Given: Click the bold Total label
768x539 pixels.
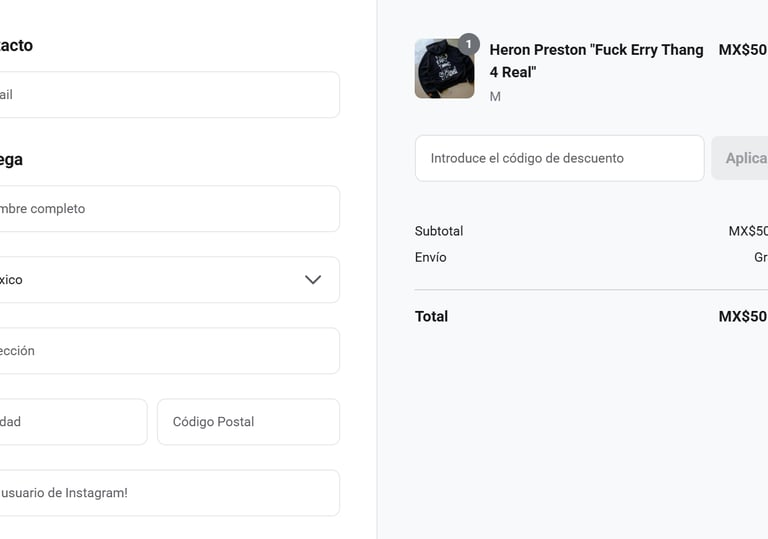Looking at the screenshot, I should (x=432, y=317).
